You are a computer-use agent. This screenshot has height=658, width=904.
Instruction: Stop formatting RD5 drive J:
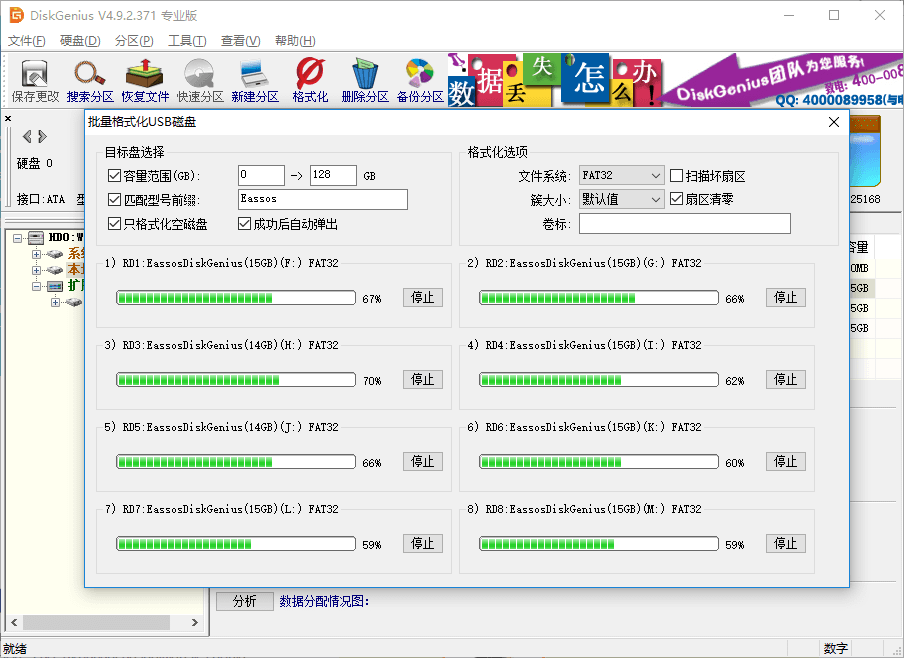pyautogui.click(x=423, y=461)
